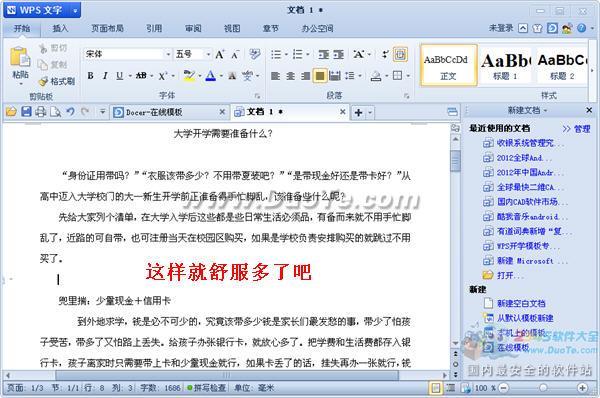Click the zoom slider handle in status bar

tap(543, 388)
